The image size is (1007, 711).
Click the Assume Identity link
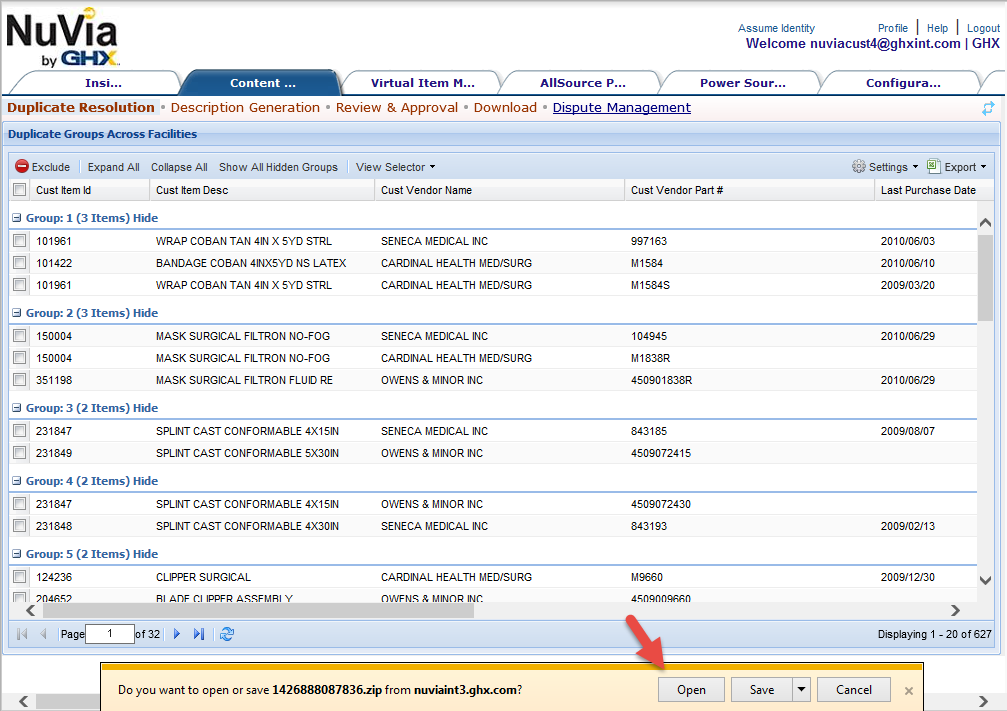776,28
